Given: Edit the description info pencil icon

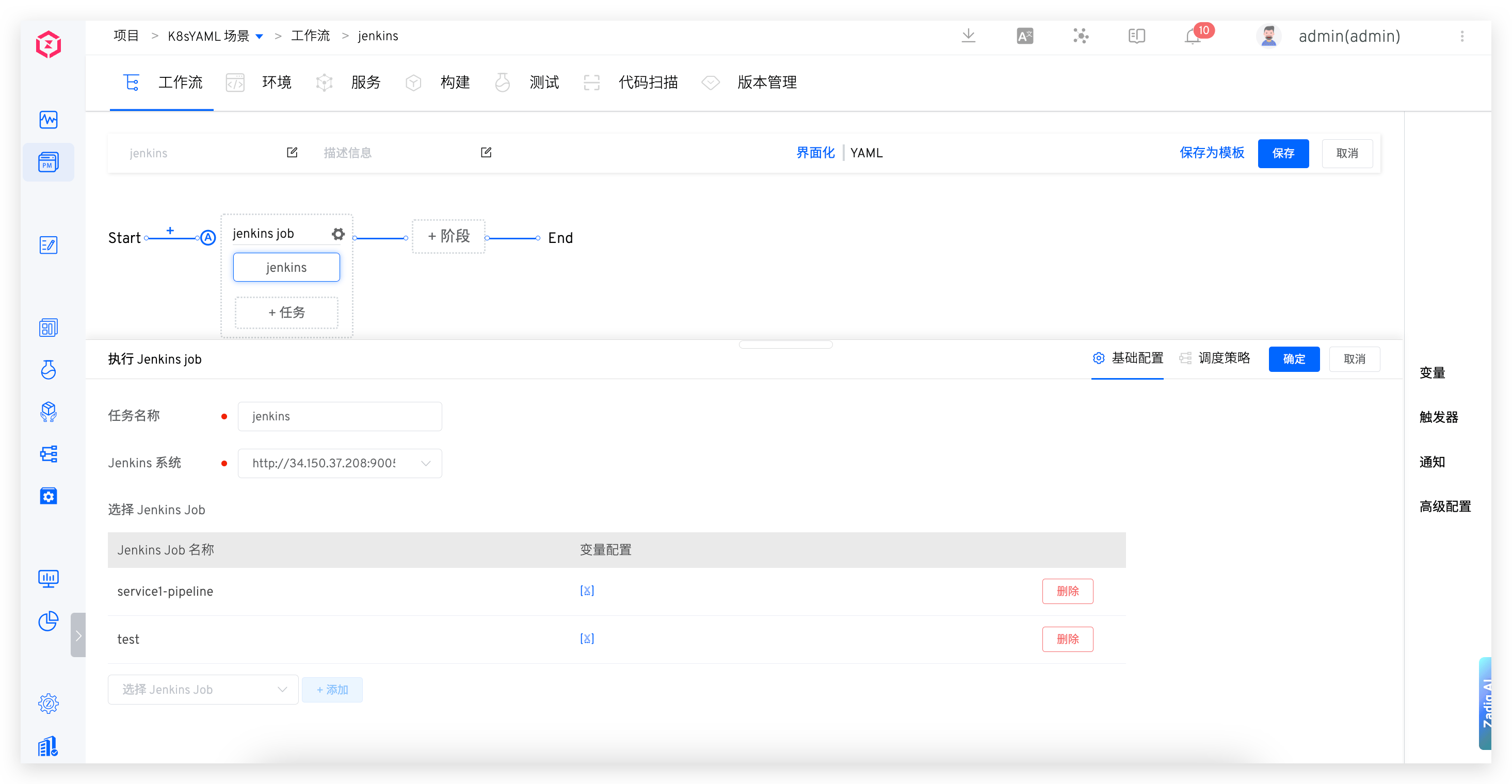Looking at the screenshot, I should pos(486,153).
